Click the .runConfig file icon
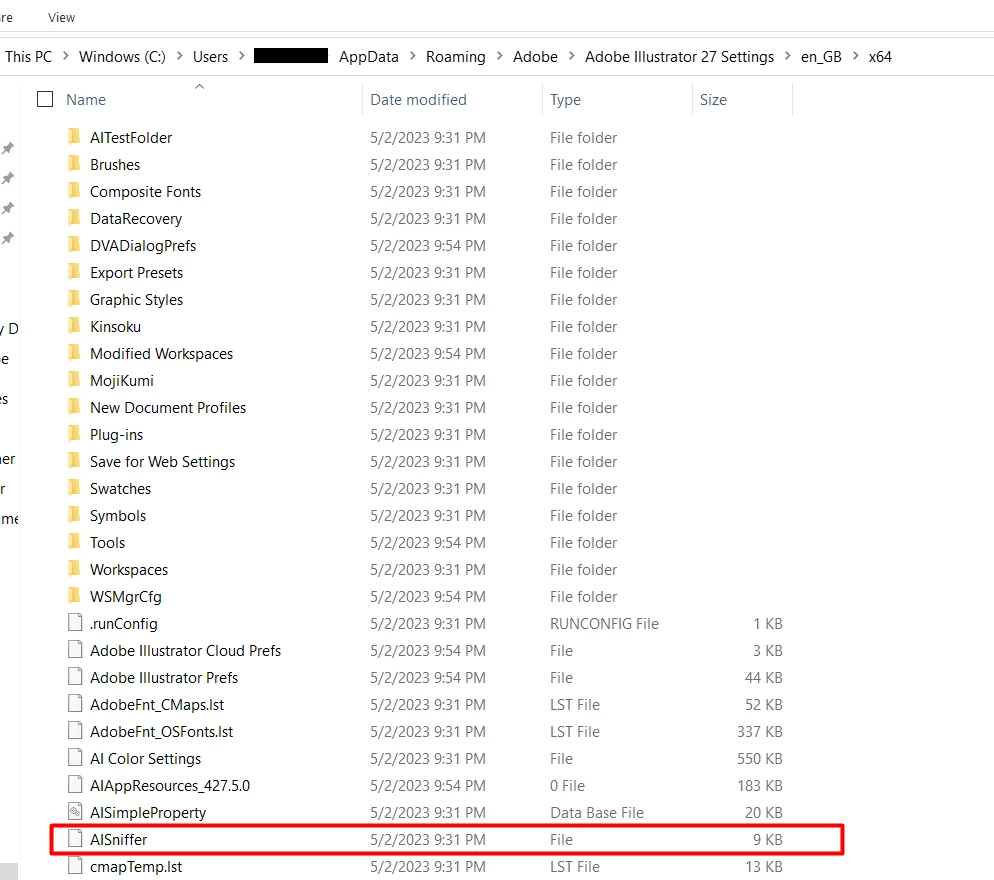The height and width of the screenshot is (880, 994). (75, 623)
